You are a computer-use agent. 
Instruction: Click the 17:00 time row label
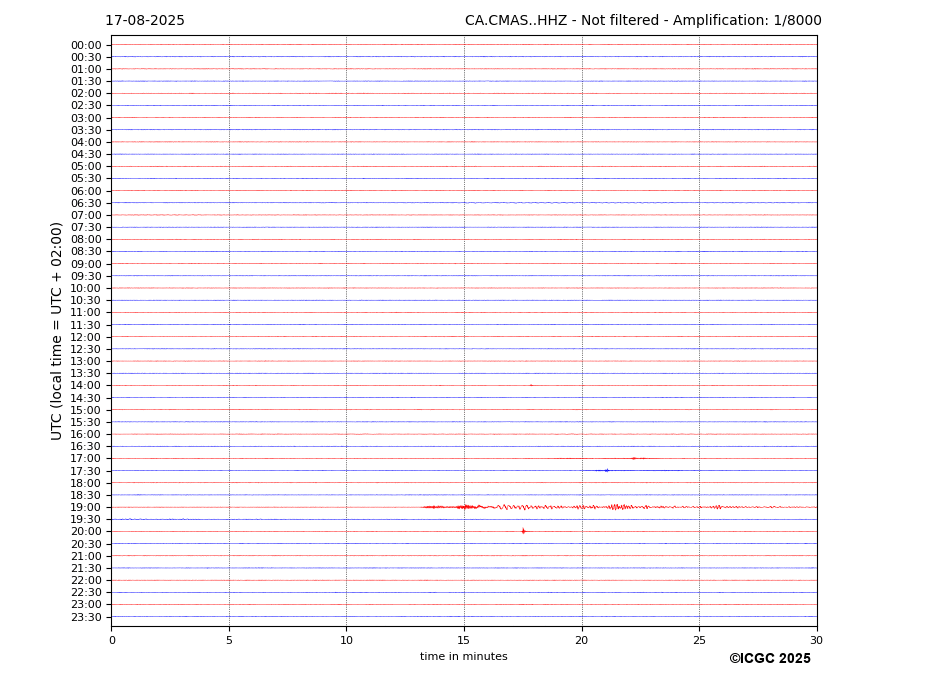pos(86,459)
